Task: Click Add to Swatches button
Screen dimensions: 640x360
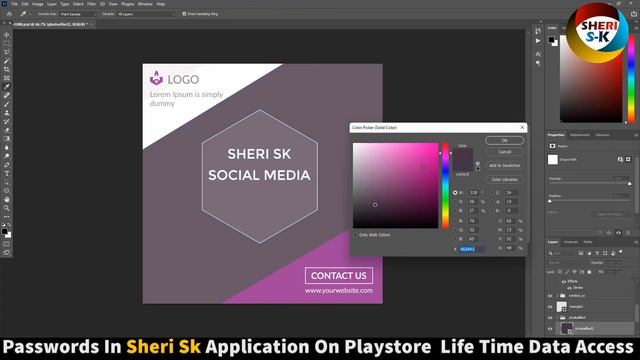Action: 504,166
